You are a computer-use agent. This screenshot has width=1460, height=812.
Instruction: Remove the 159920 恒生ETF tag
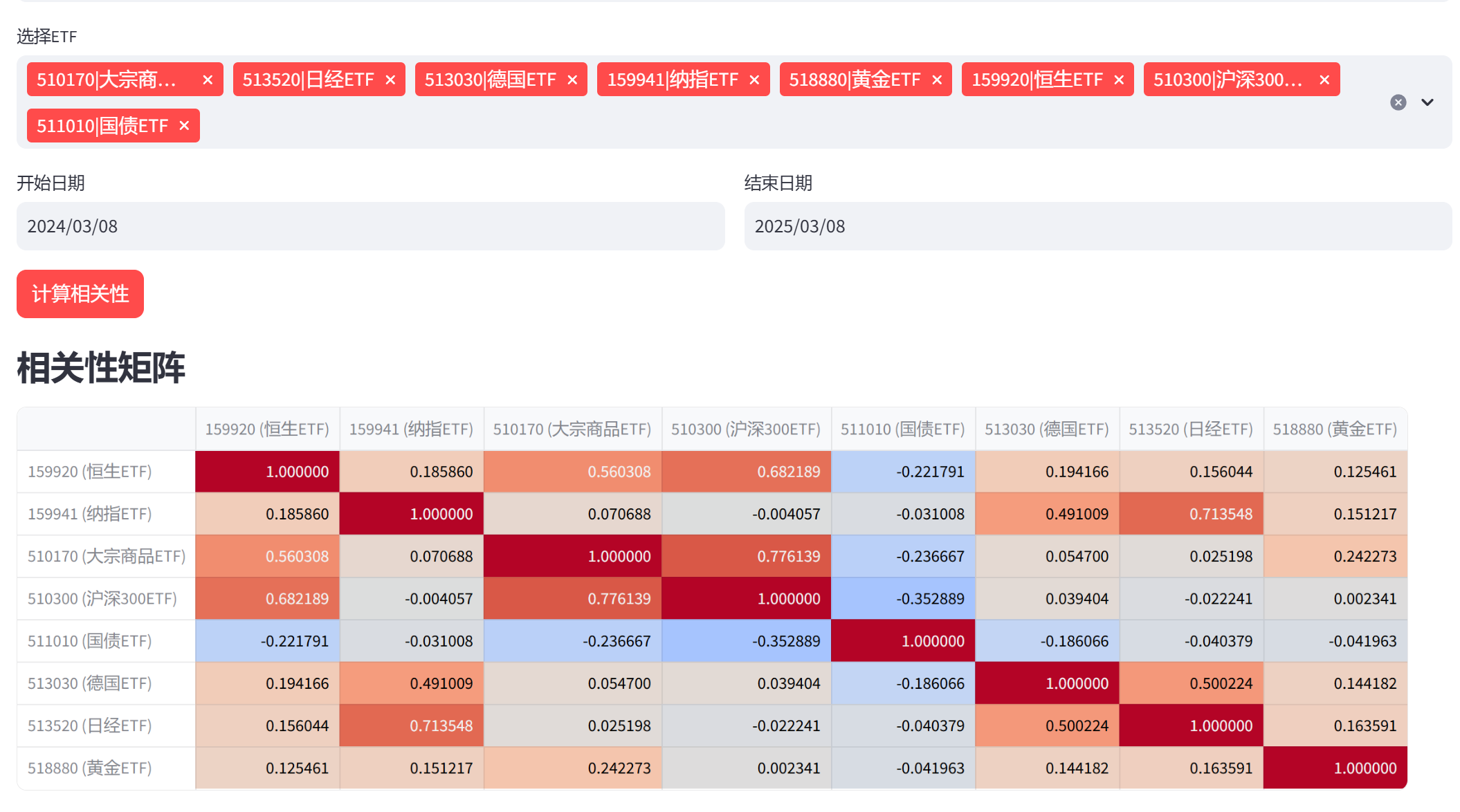1119,80
